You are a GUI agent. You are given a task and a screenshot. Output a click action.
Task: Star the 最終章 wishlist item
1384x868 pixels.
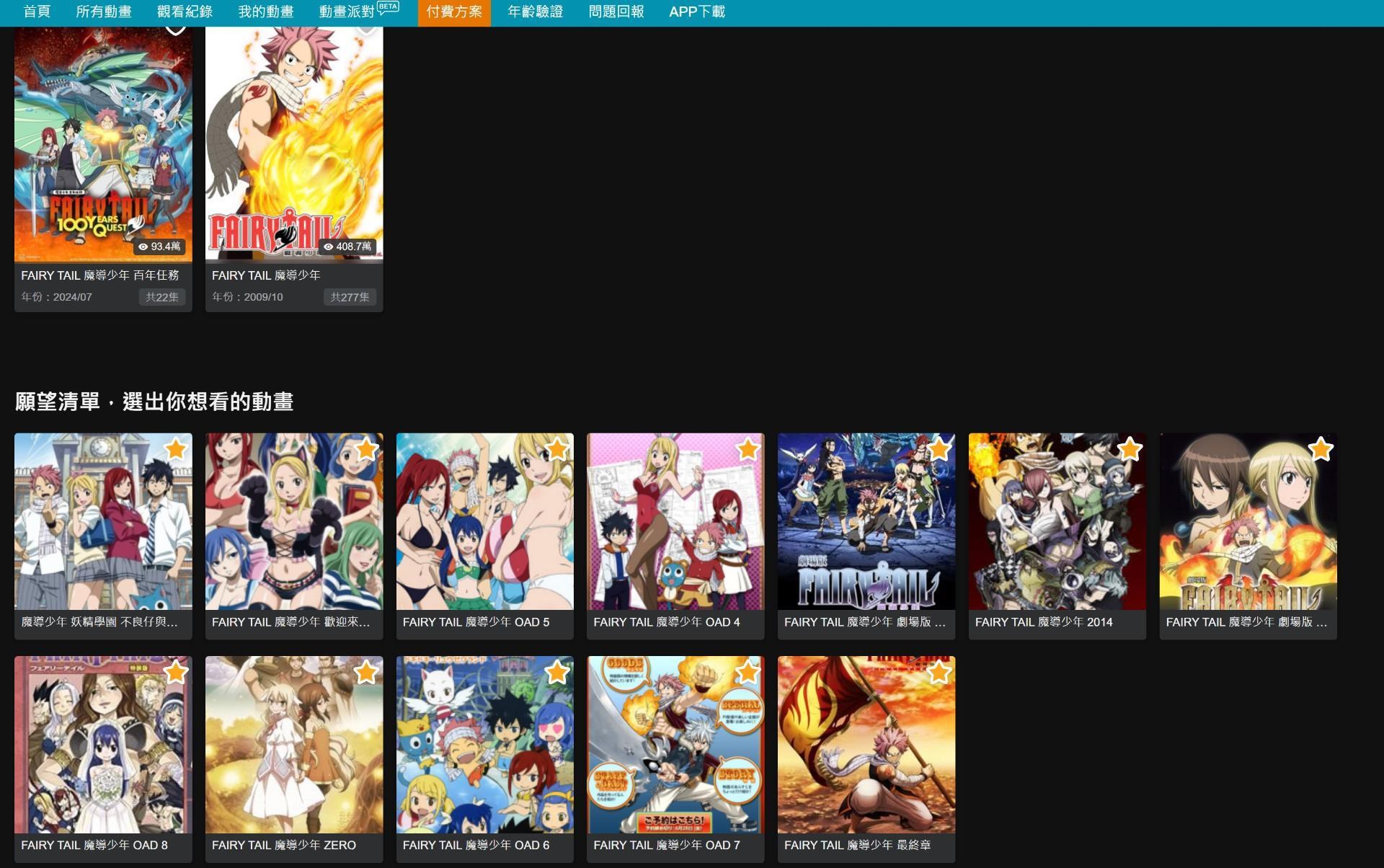tap(939, 673)
